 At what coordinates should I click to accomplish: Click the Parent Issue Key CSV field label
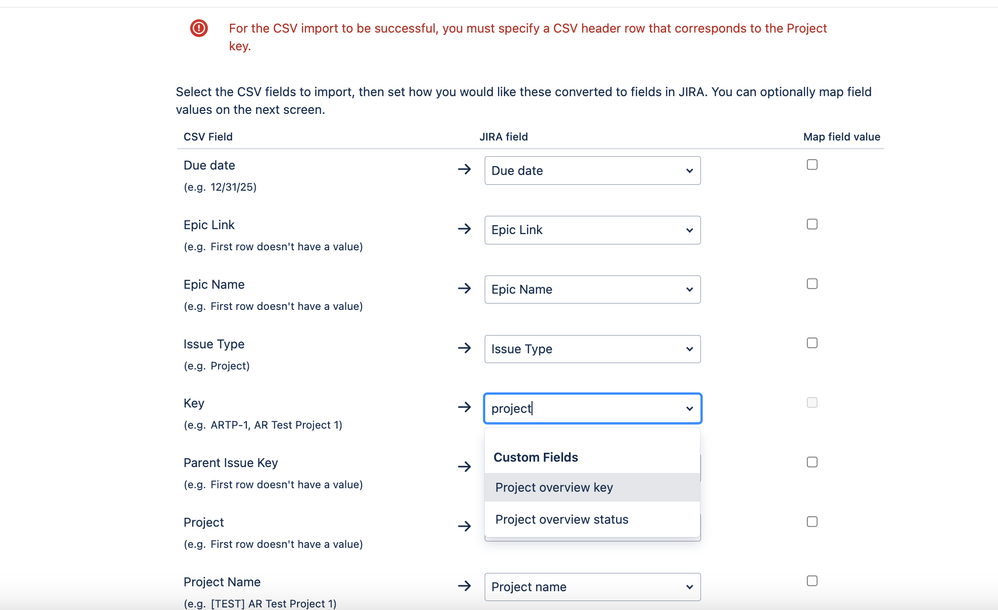point(230,463)
